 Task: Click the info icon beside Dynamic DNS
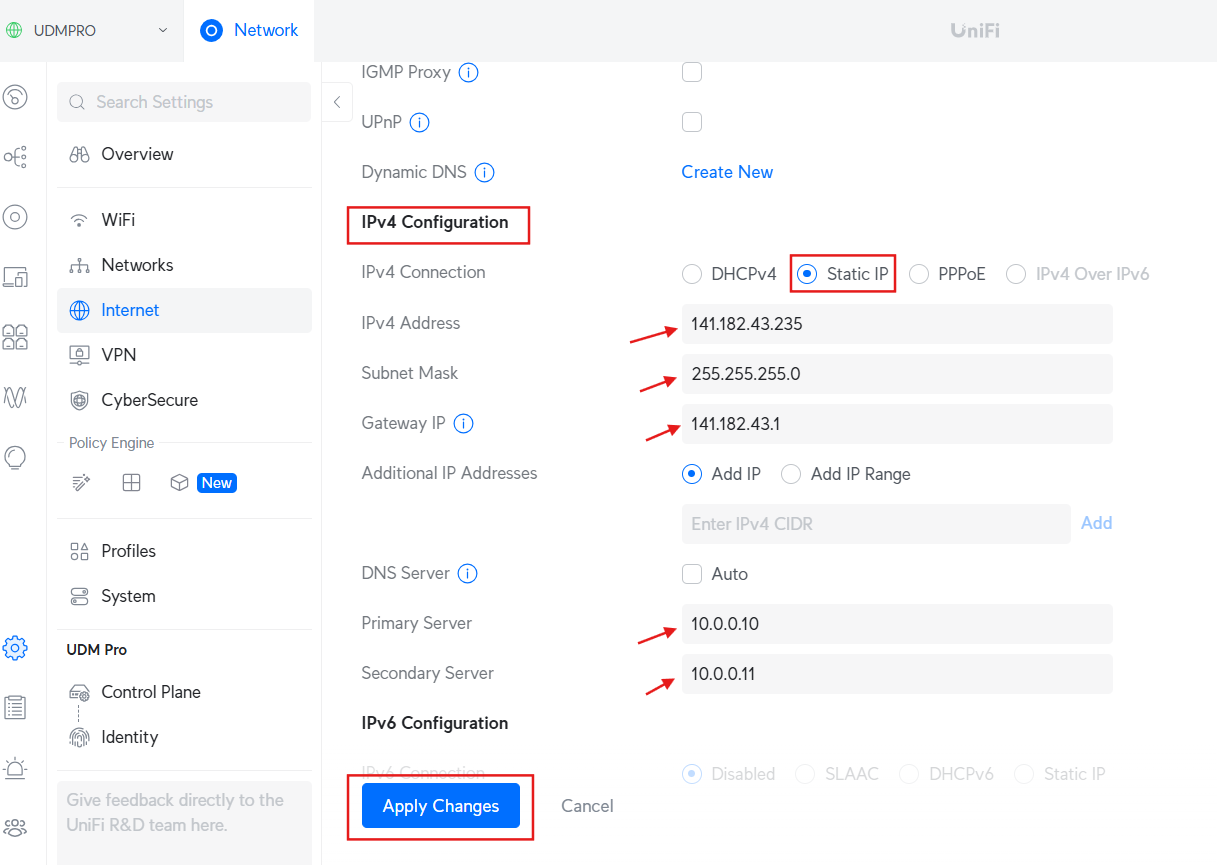tap(484, 172)
